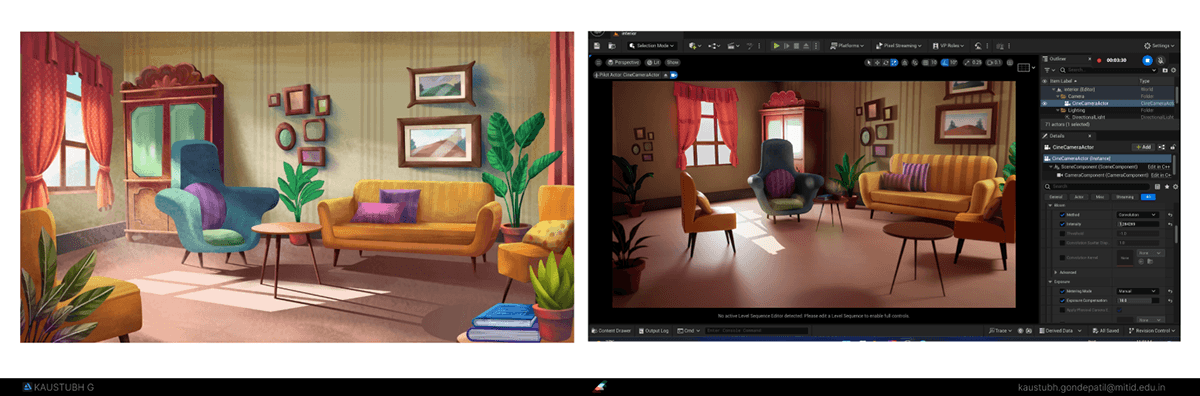Screen dimensions: 1200x396
Task: Toggle surface snapping icon
Action: point(915,63)
